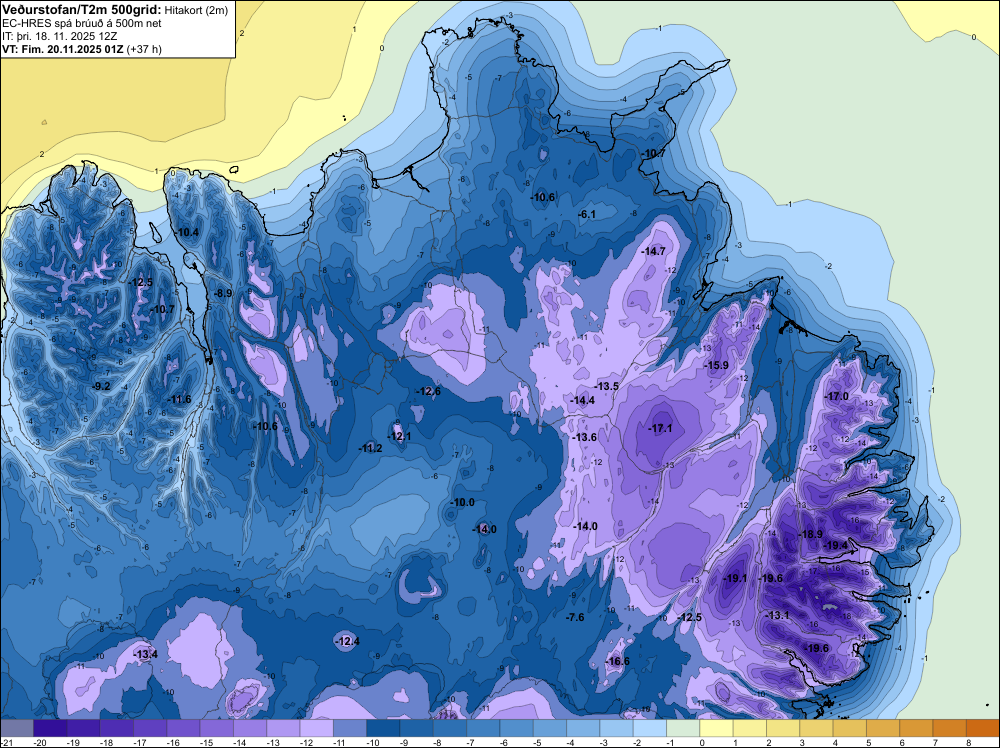Click the pale green swatch between -1 and 0

click(x=683, y=728)
